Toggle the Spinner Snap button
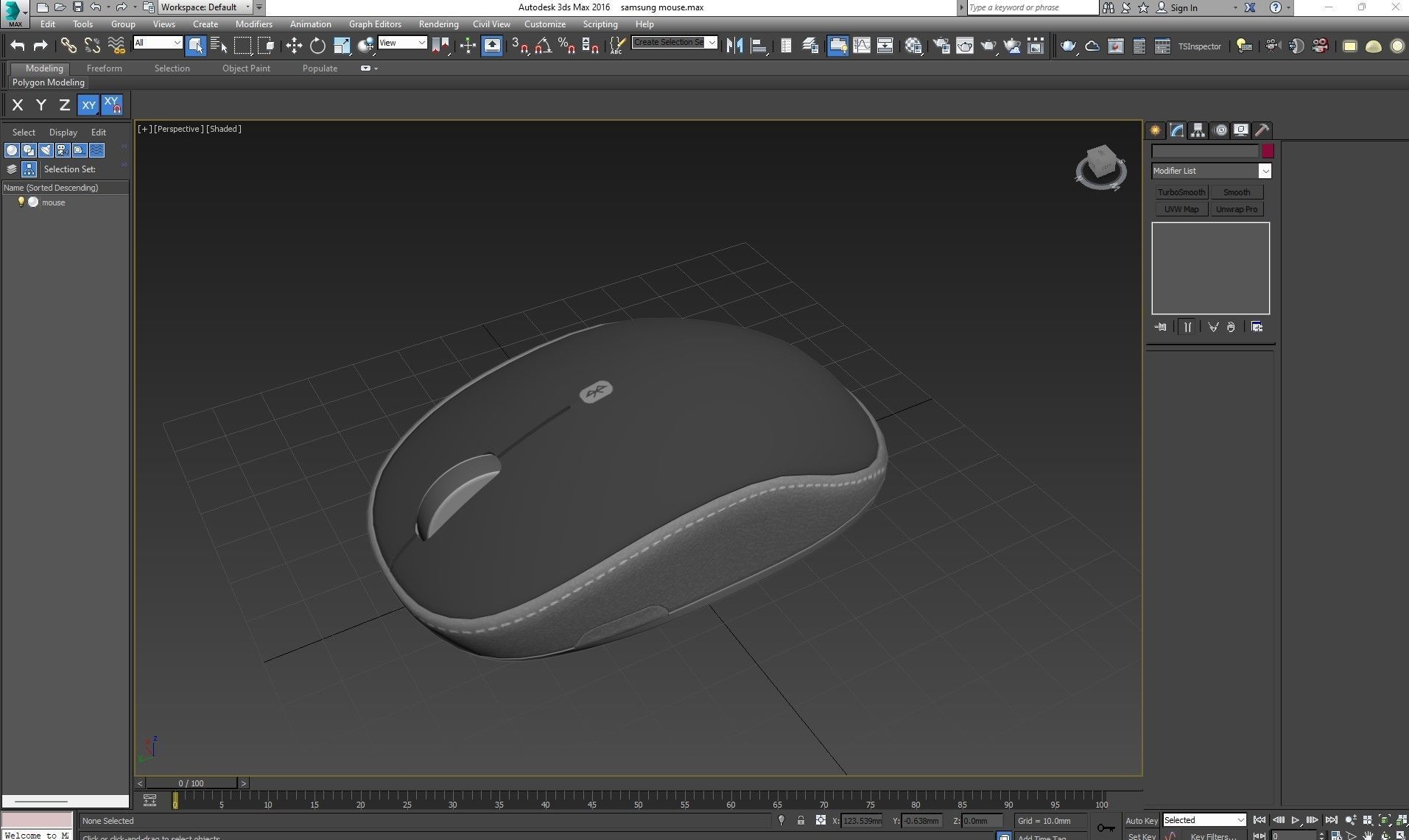This screenshot has height=840, width=1409. tap(590, 46)
